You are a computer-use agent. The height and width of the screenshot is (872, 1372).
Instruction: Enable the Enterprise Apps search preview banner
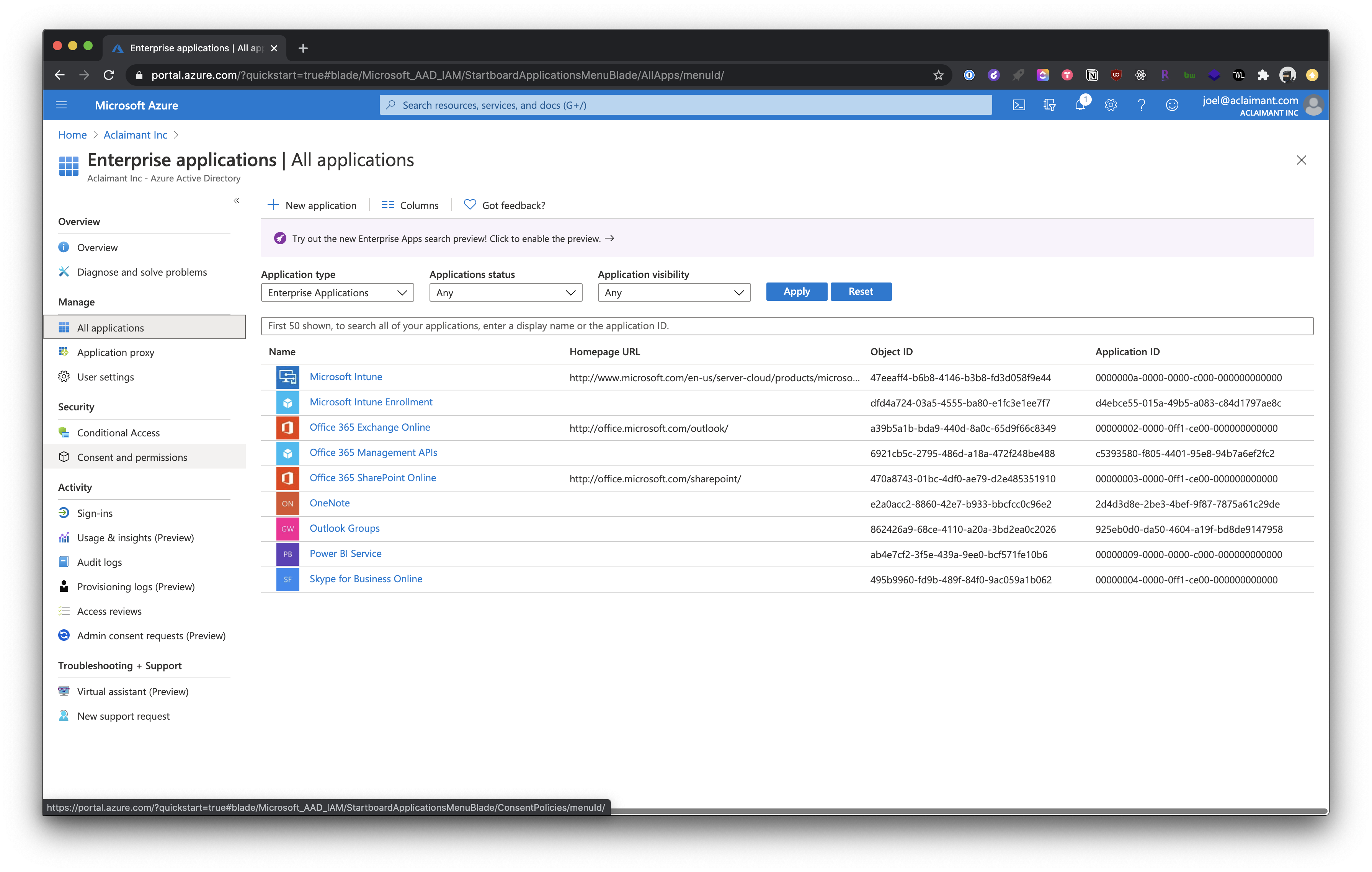coord(787,238)
